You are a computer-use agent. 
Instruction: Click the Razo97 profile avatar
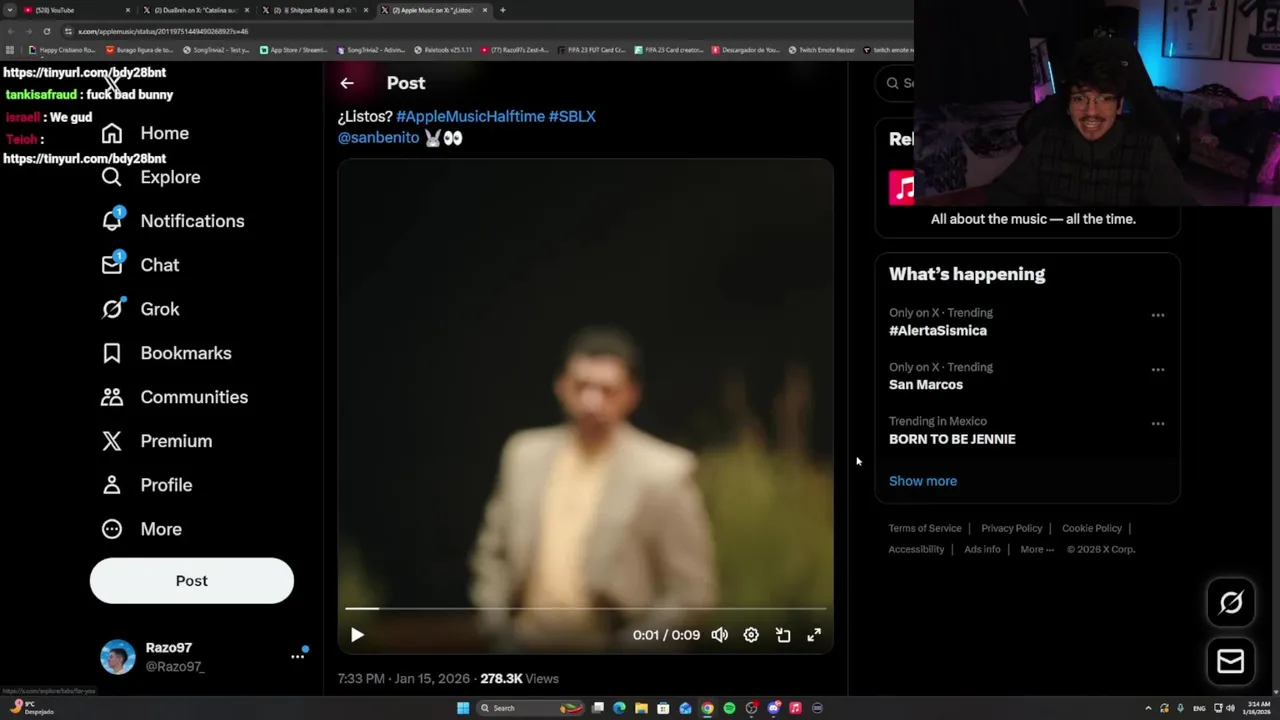(117, 657)
